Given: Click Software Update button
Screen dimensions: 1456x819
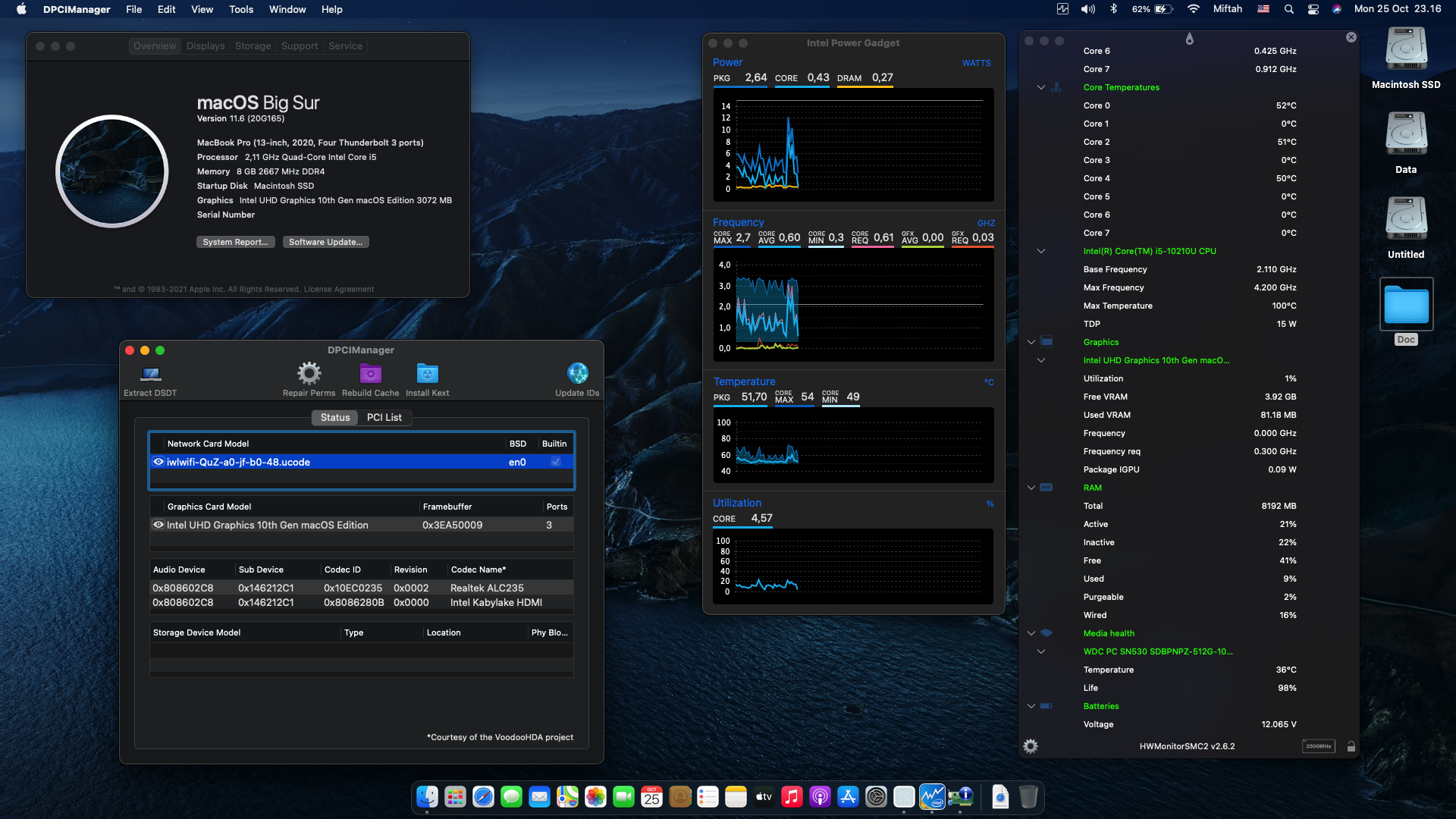Looking at the screenshot, I should [x=325, y=242].
